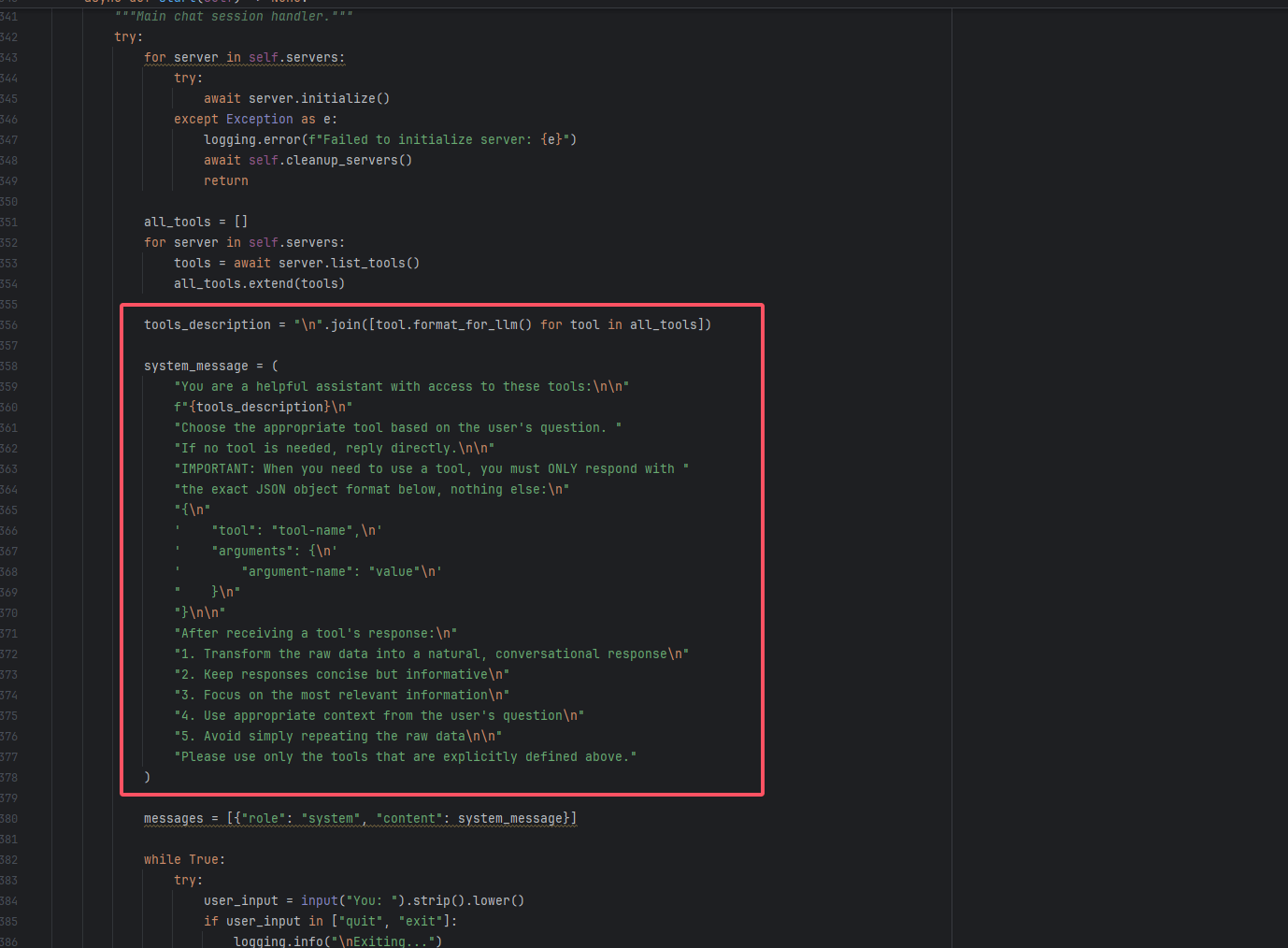Place cursor on "await server.initialize()" call
The height and width of the screenshot is (948, 1288).
[x=296, y=99]
